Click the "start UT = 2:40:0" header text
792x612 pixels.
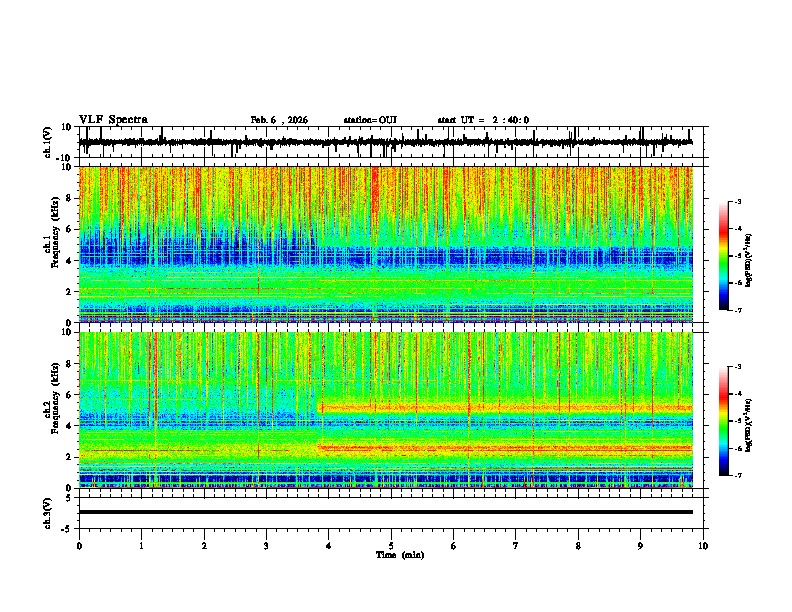[x=483, y=120]
